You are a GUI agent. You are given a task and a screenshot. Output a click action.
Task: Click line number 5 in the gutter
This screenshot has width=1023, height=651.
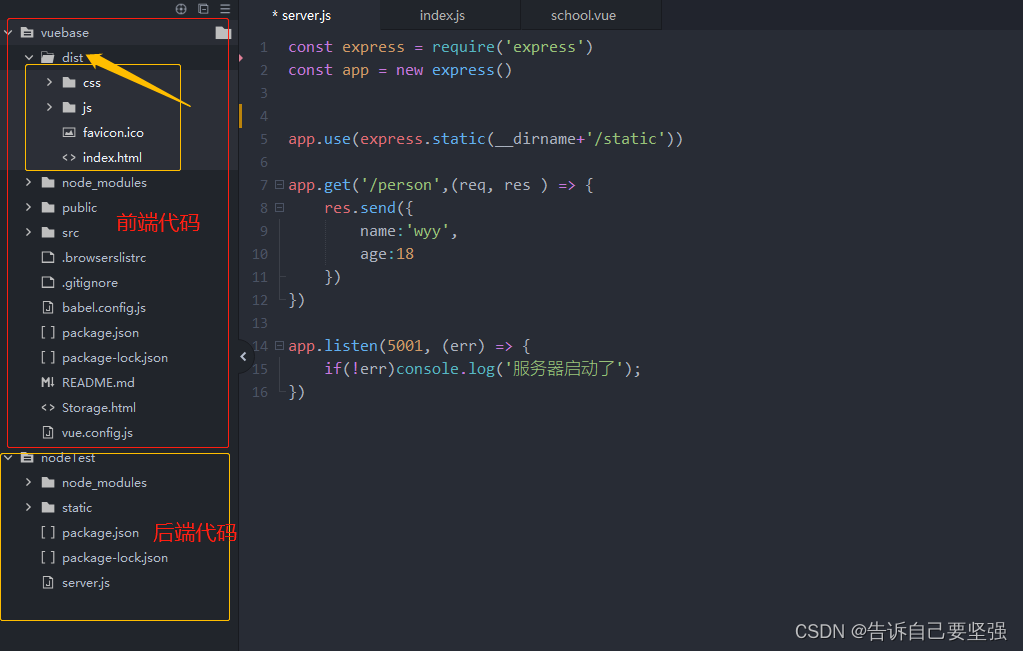[x=264, y=139]
